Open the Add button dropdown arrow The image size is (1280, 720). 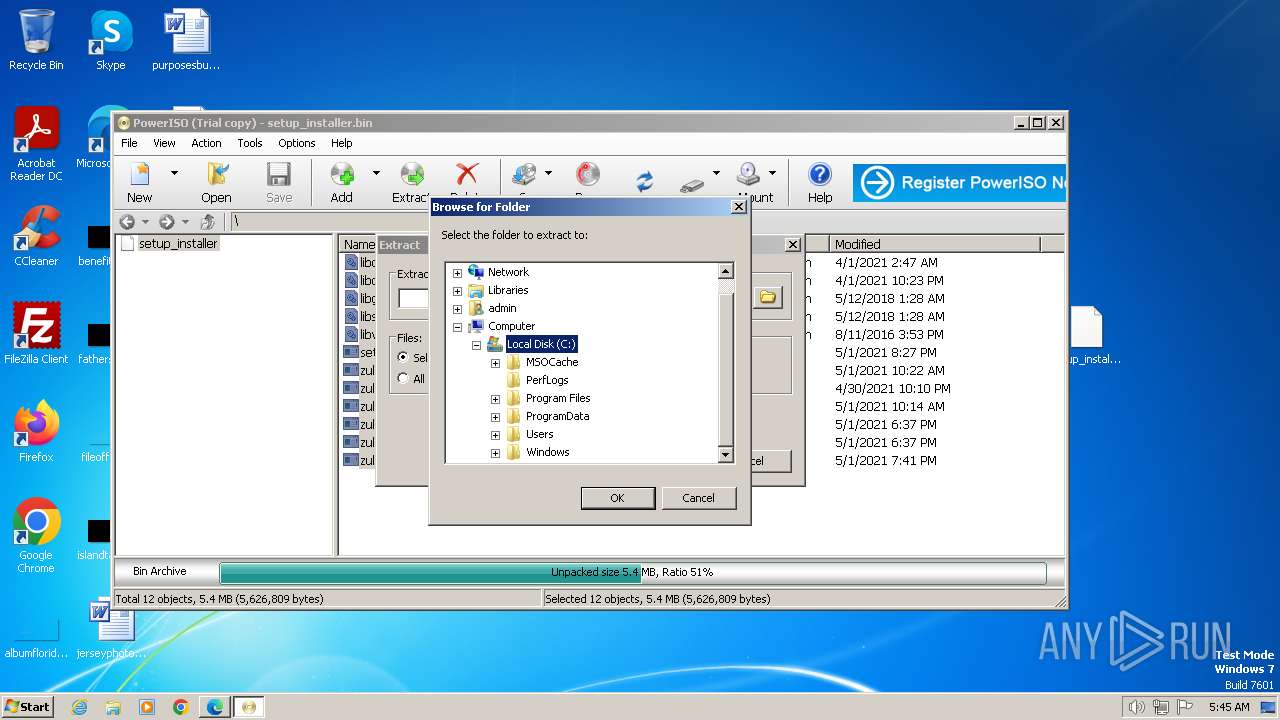click(376, 173)
